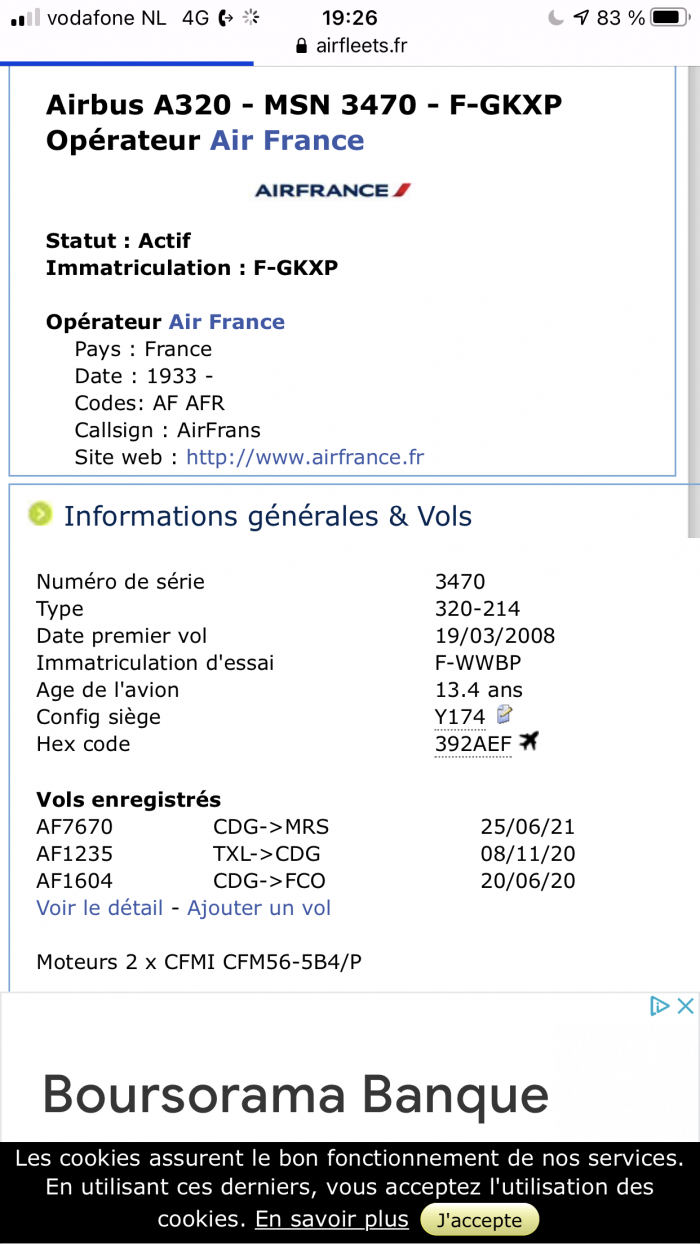
Task: Open Voir le détail flights link
Action: coord(99,908)
